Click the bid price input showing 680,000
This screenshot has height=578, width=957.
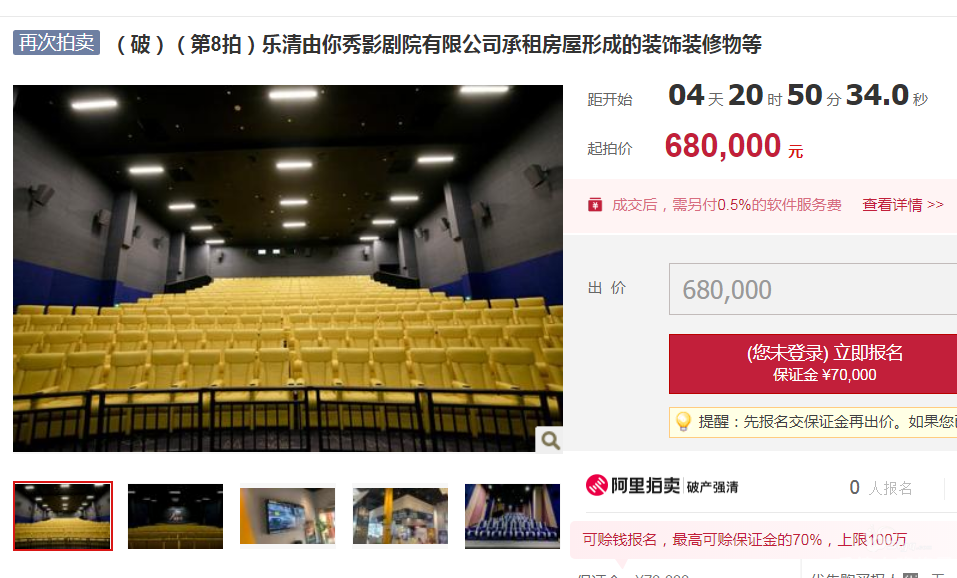click(813, 289)
